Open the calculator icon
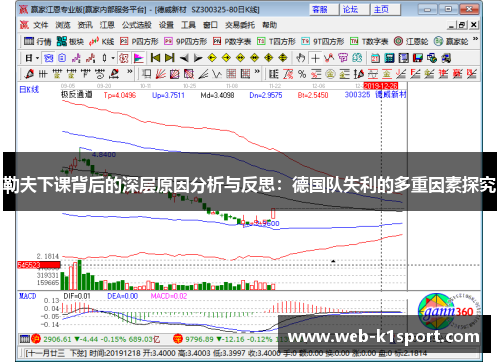Screen dimensions: 500x362 (389, 58)
